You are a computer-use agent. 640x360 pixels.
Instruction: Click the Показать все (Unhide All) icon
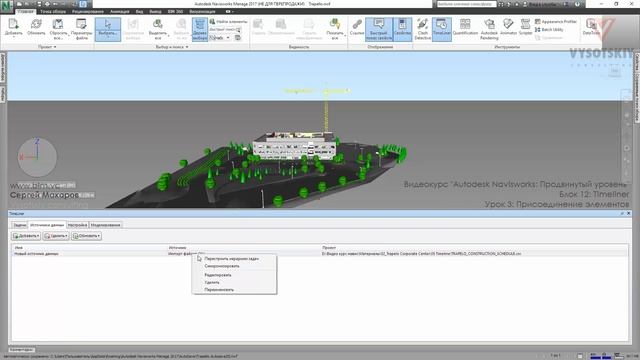click(335, 29)
